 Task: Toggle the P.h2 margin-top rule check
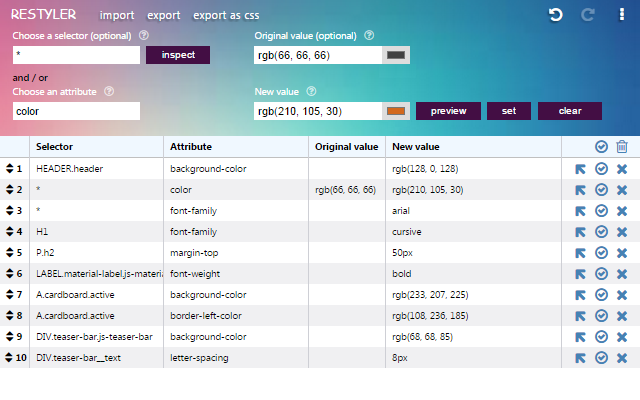point(601,253)
